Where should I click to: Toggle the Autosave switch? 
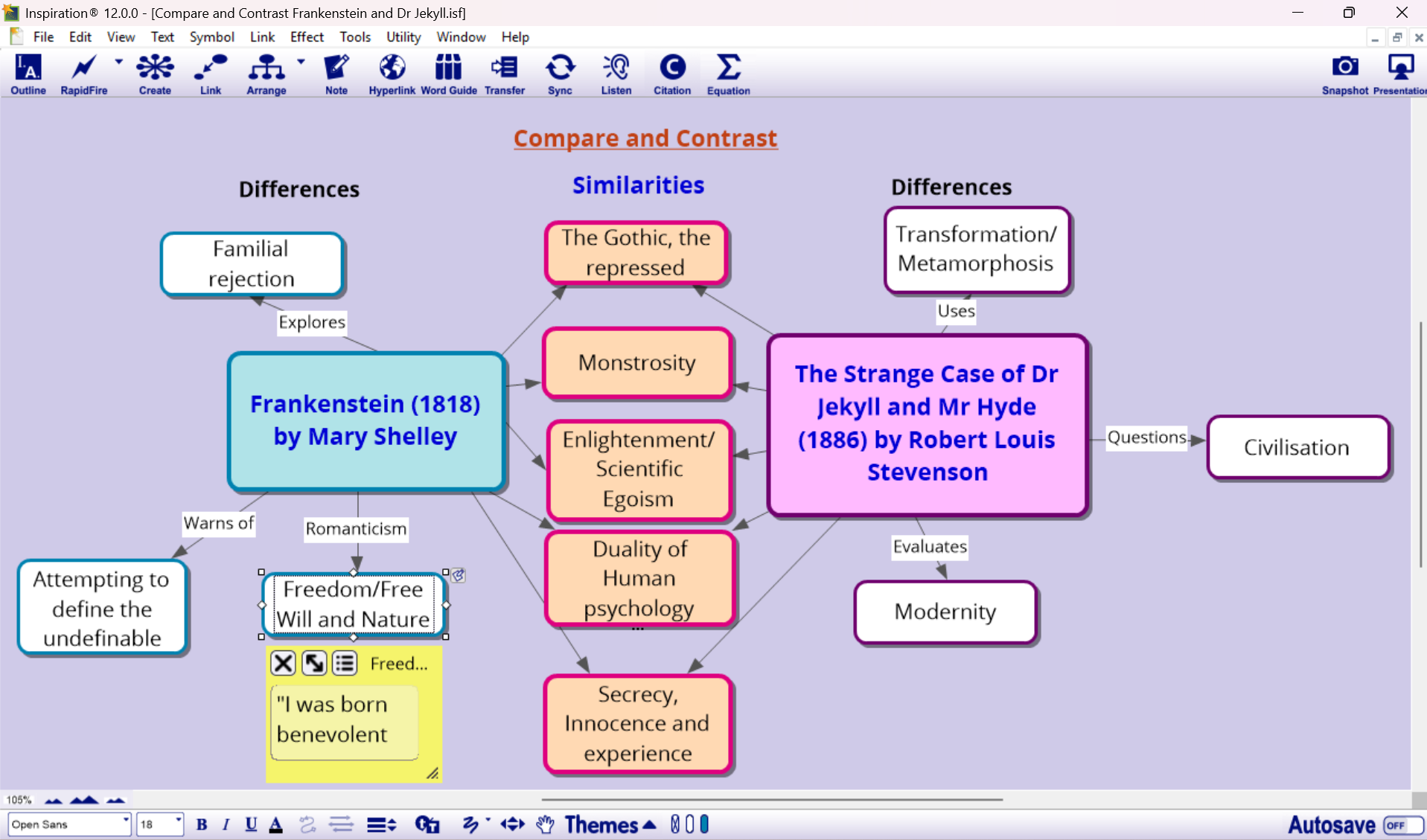(x=1402, y=824)
